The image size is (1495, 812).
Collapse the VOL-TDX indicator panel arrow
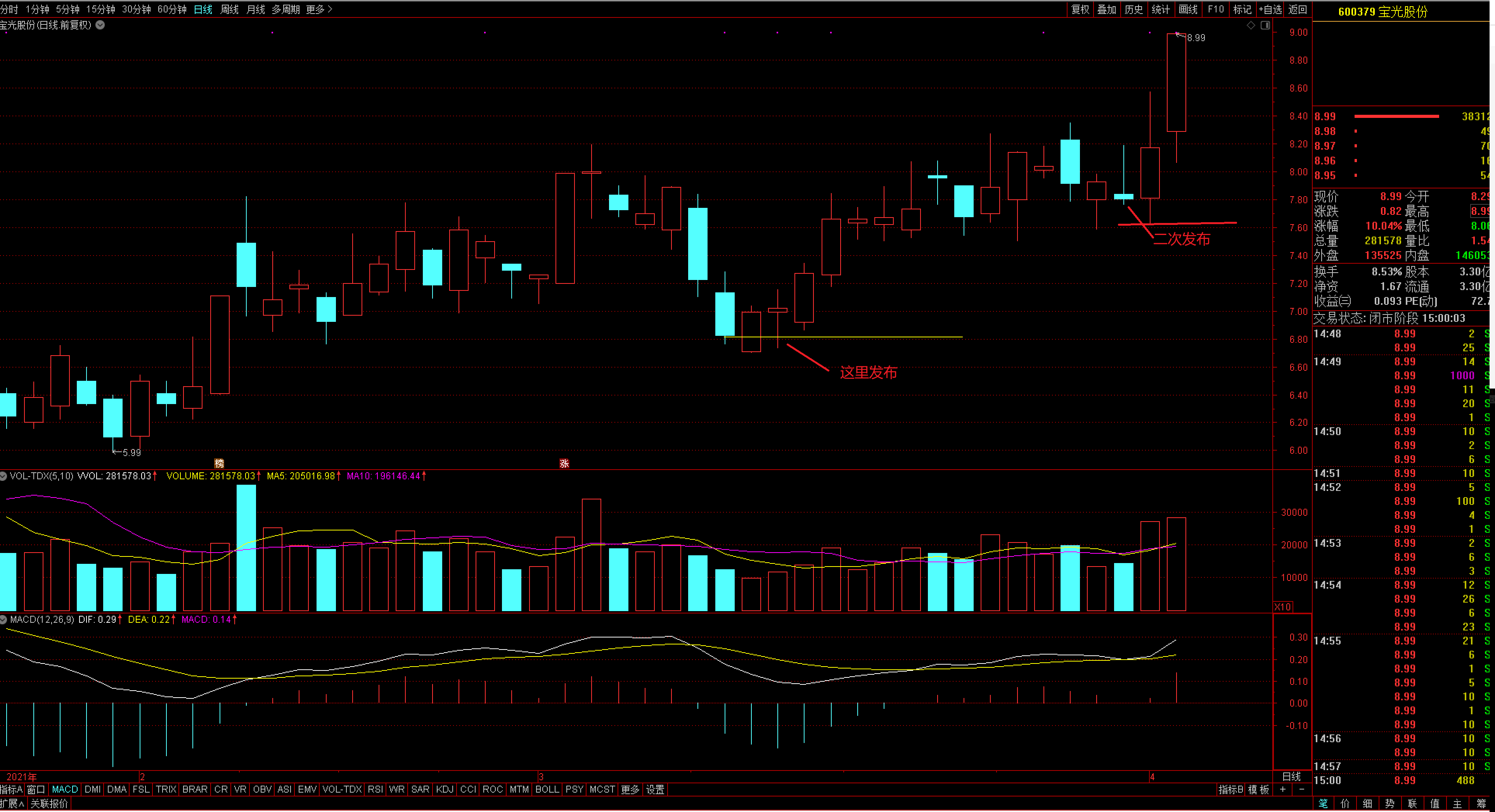(3, 476)
